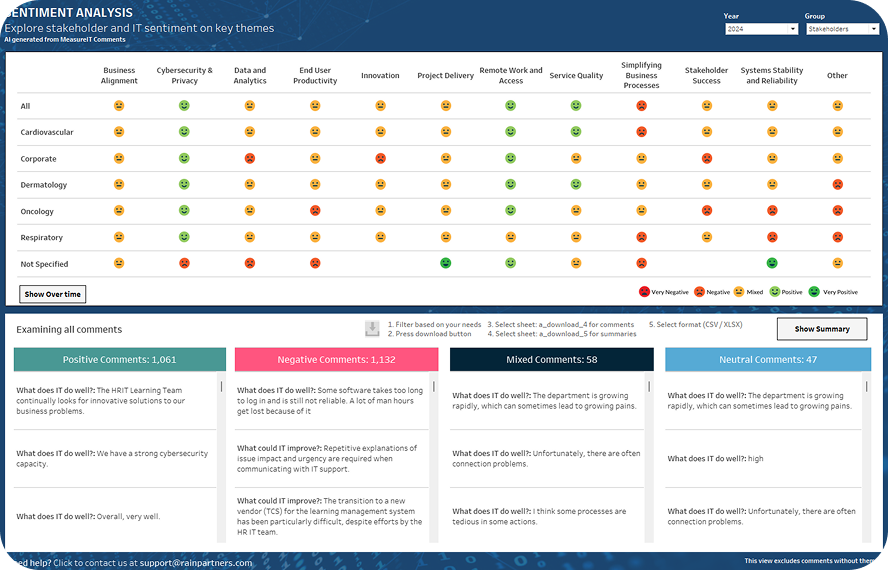The image size is (888, 570).
Task: Select the Negative Comments header tab
Action: pos(336,360)
